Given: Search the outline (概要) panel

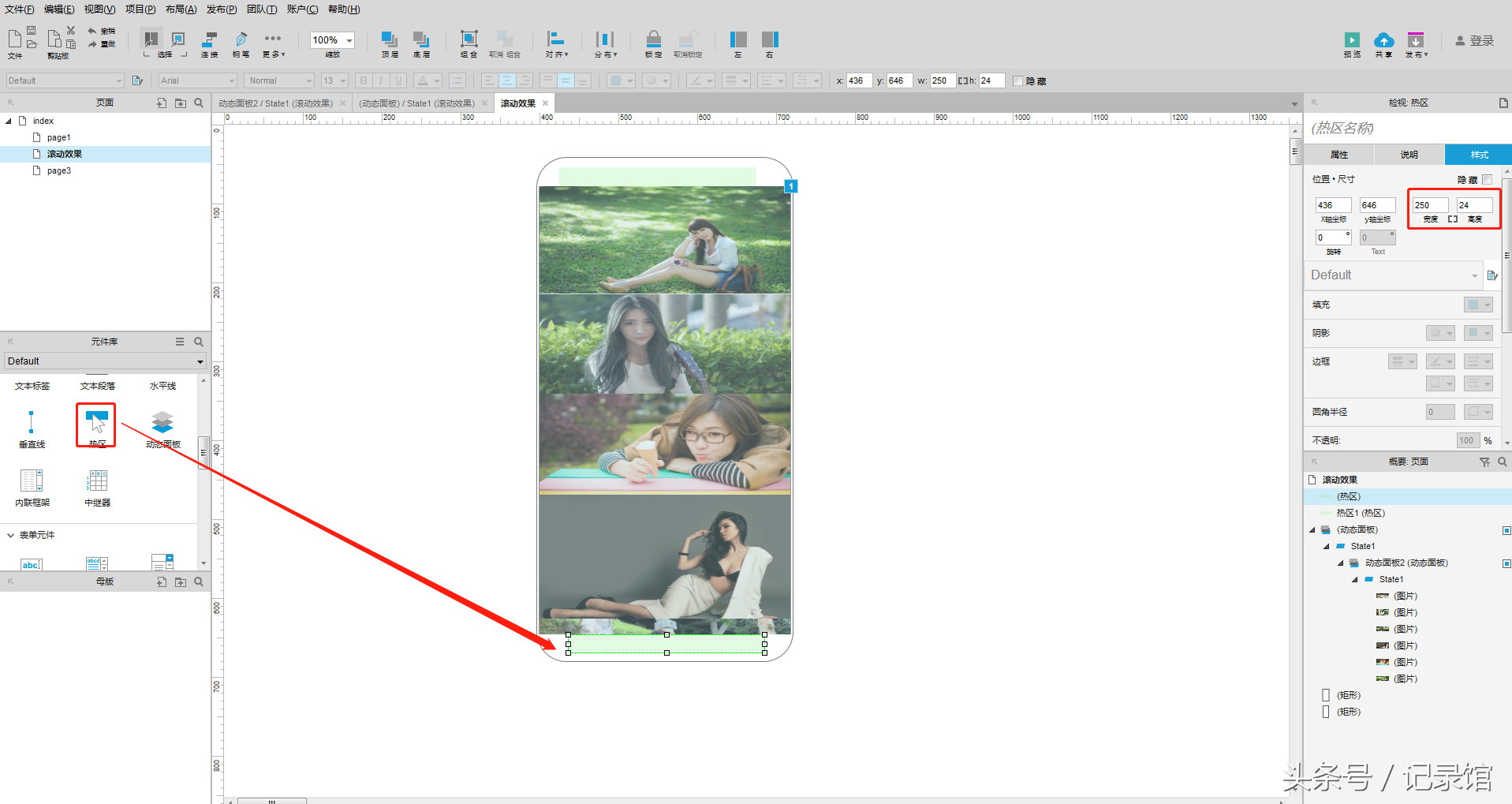Looking at the screenshot, I should pyautogui.click(x=1503, y=462).
